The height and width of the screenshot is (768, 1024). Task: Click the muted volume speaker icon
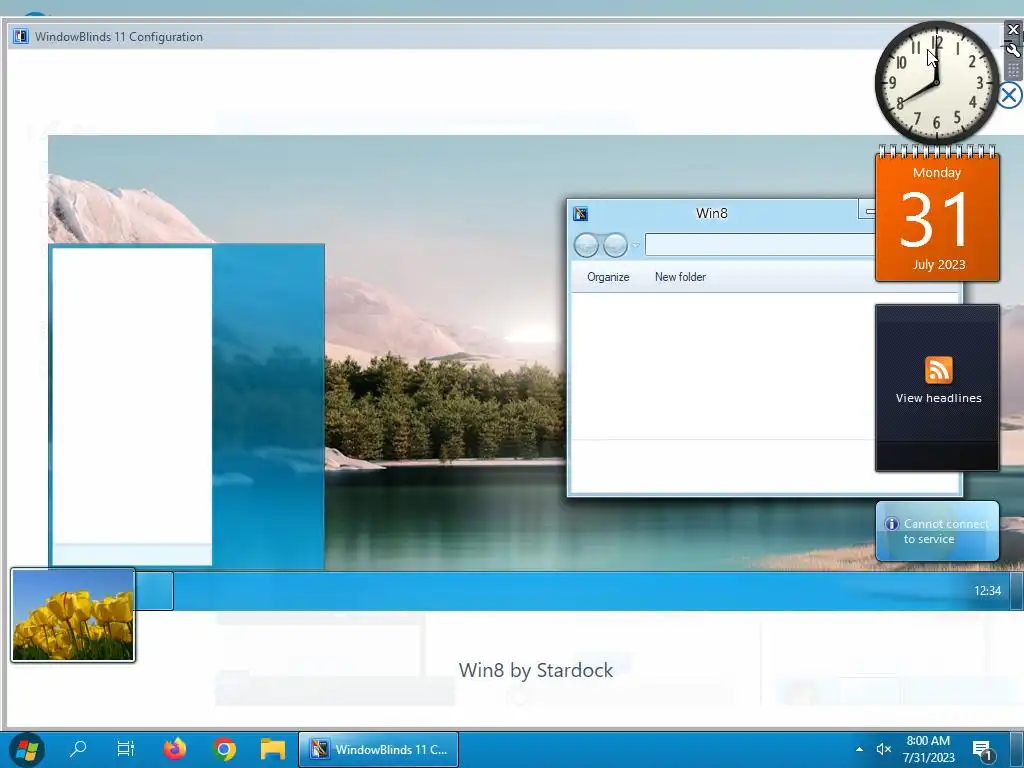tap(884, 749)
